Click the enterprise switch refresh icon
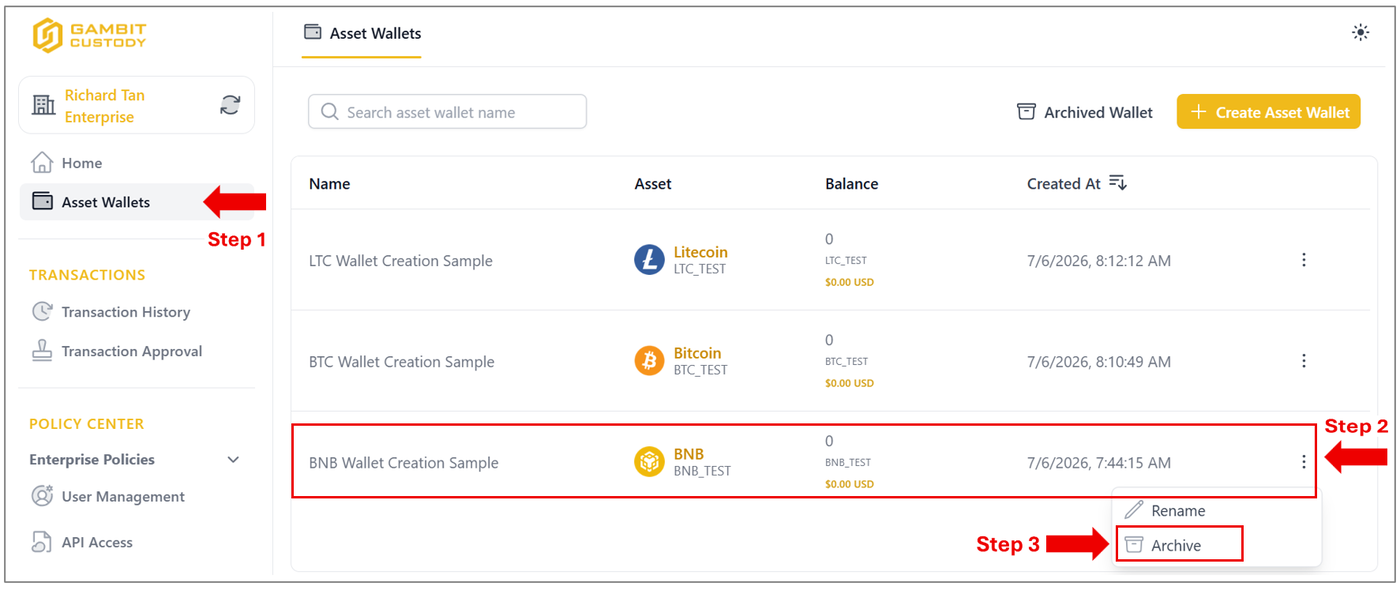The image size is (1400, 594). click(230, 105)
